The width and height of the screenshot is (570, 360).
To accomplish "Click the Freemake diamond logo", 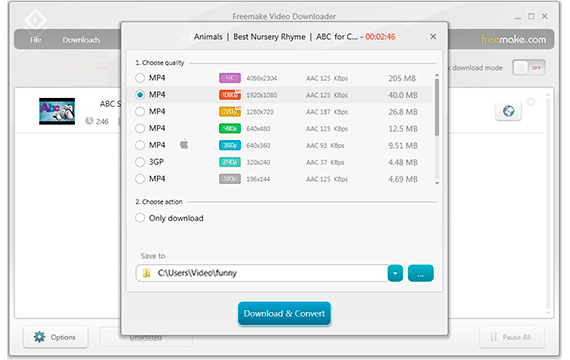I will [35, 20].
